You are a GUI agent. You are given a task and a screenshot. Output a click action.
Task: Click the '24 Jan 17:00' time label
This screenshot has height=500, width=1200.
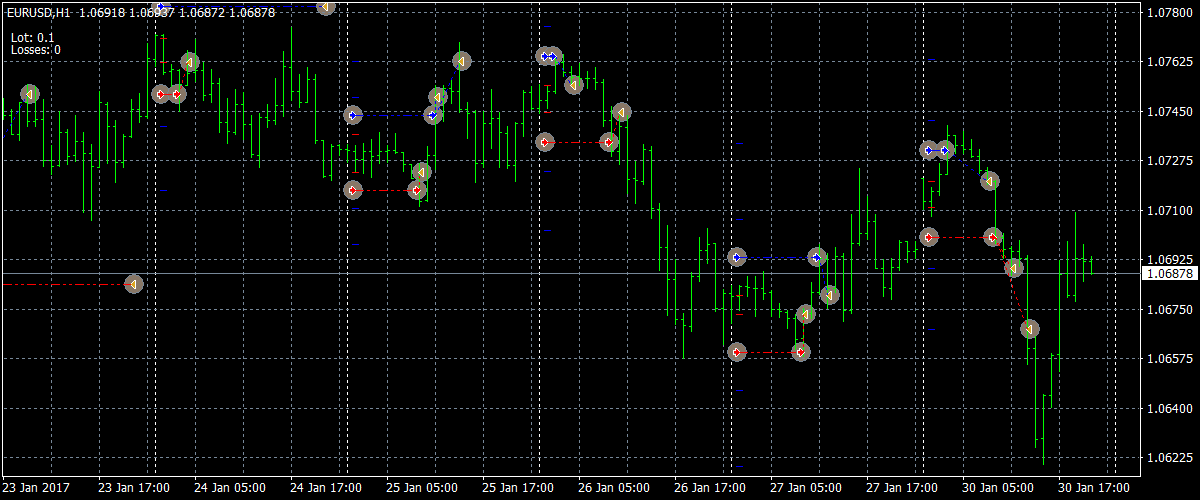[326, 489]
